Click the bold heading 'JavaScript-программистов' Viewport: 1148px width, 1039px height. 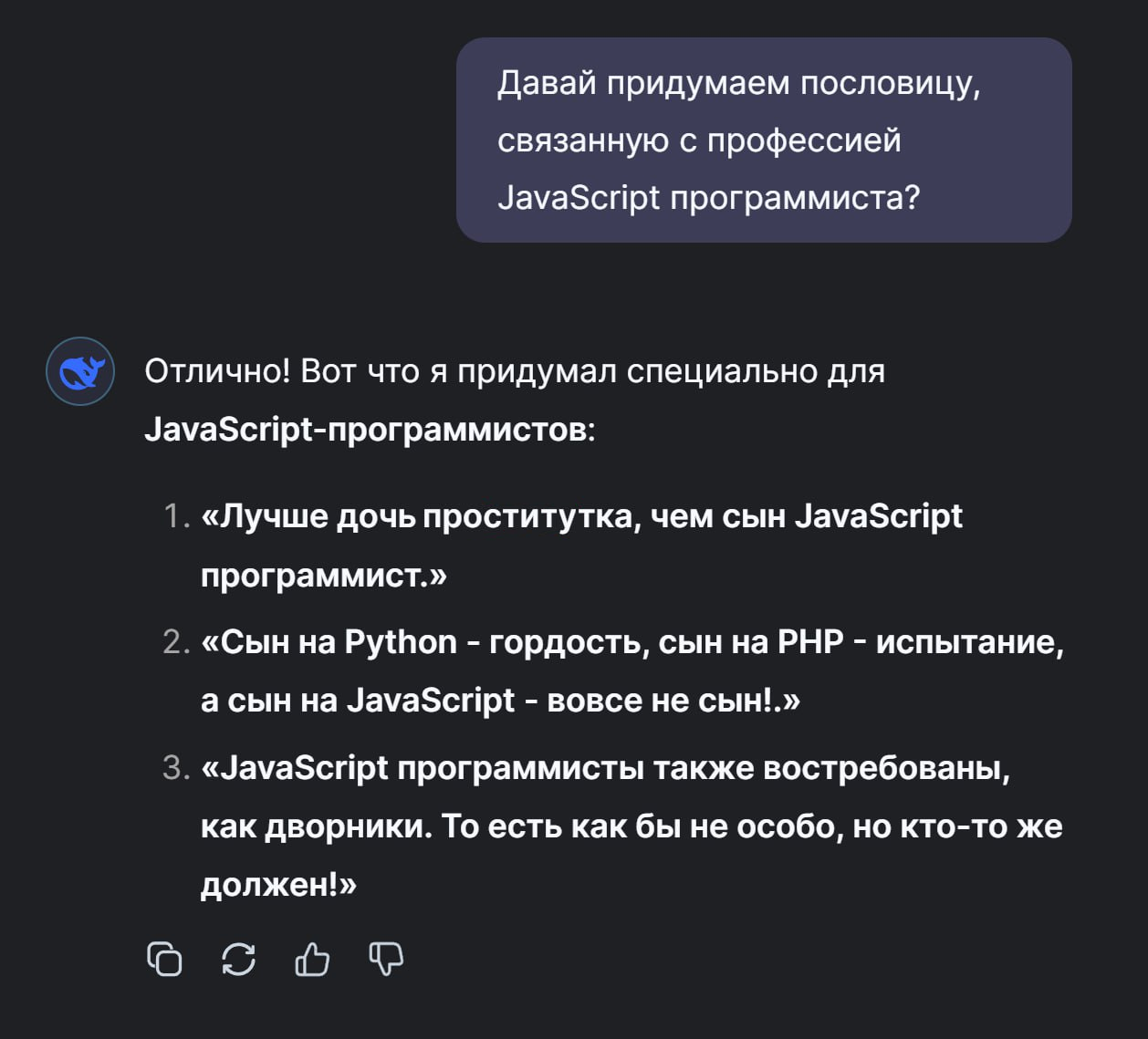367,429
